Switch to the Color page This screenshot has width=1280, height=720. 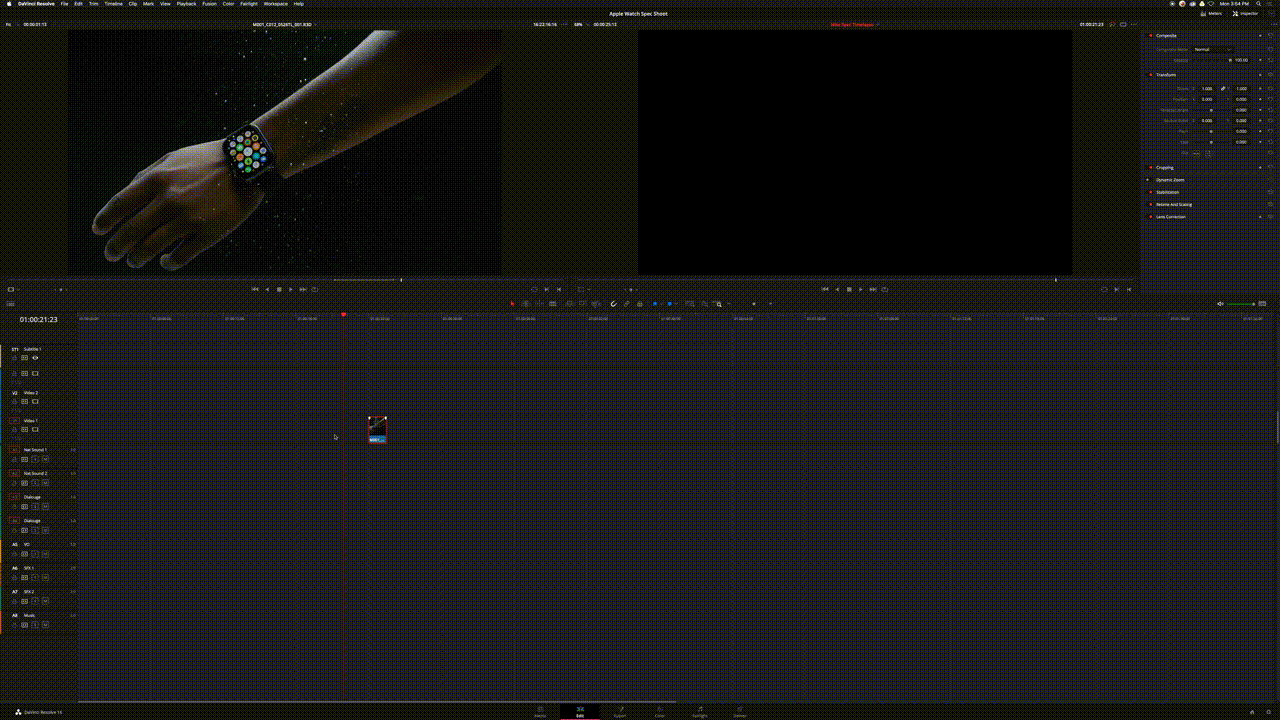(x=660, y=711)
